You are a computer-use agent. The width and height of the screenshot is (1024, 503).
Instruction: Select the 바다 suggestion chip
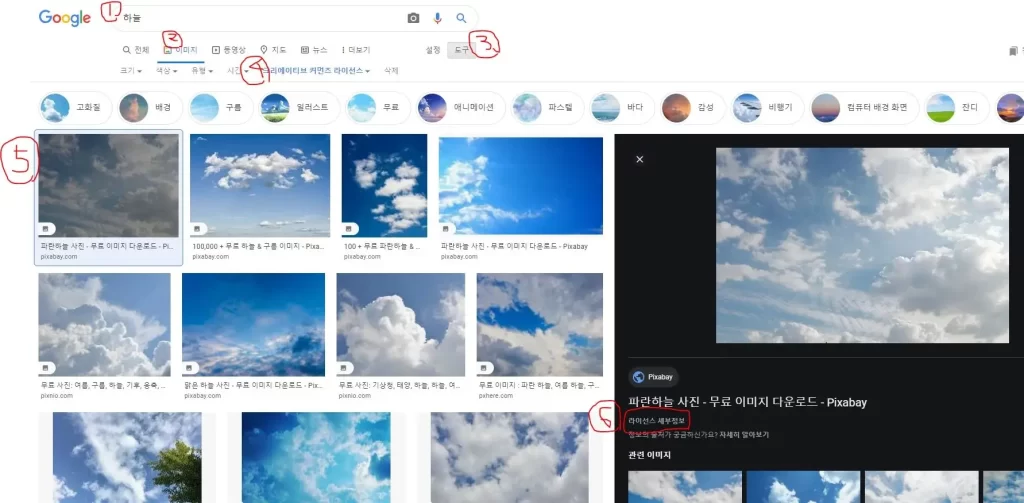[620, 107]
